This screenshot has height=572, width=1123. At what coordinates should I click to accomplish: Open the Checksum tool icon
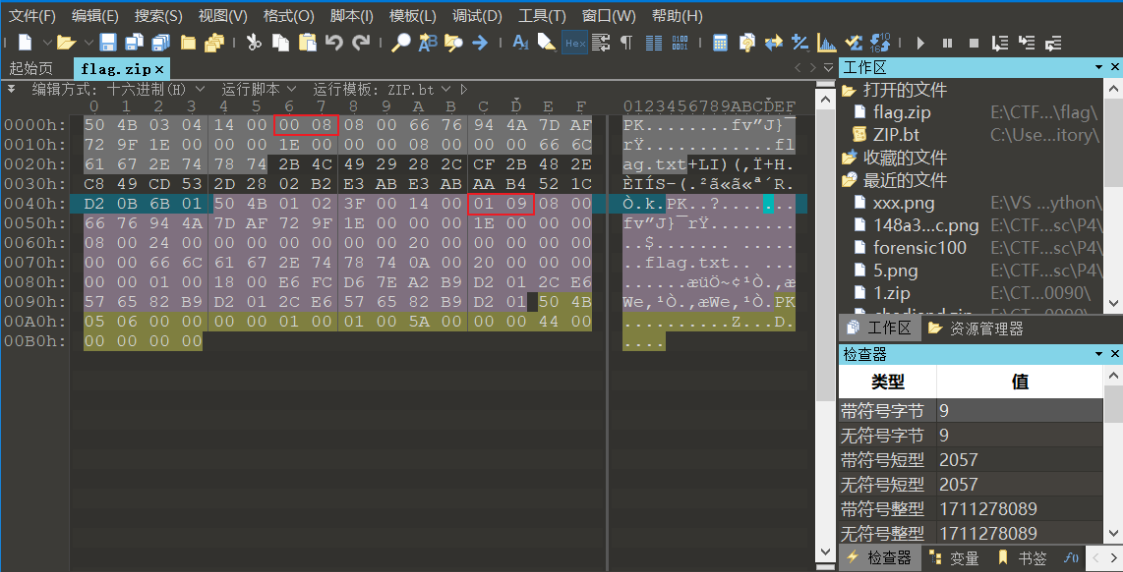tap(853, 43)
